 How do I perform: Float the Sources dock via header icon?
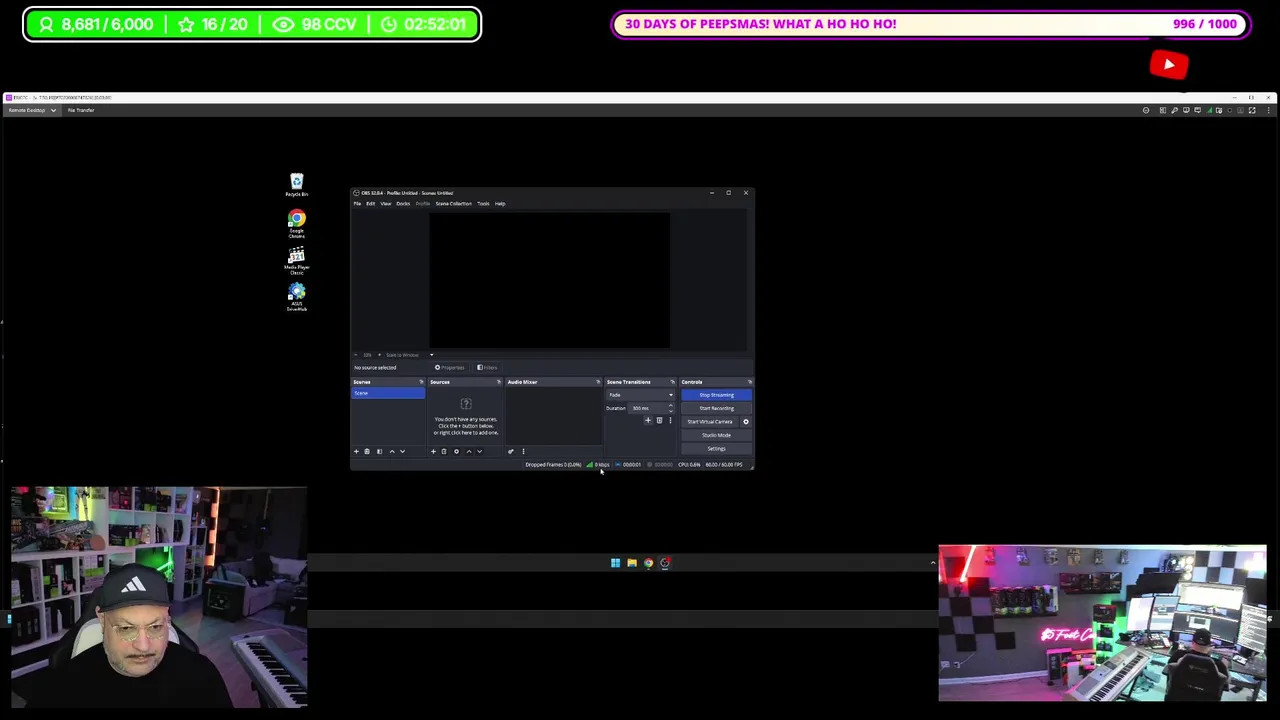click(x=498, y=382)
